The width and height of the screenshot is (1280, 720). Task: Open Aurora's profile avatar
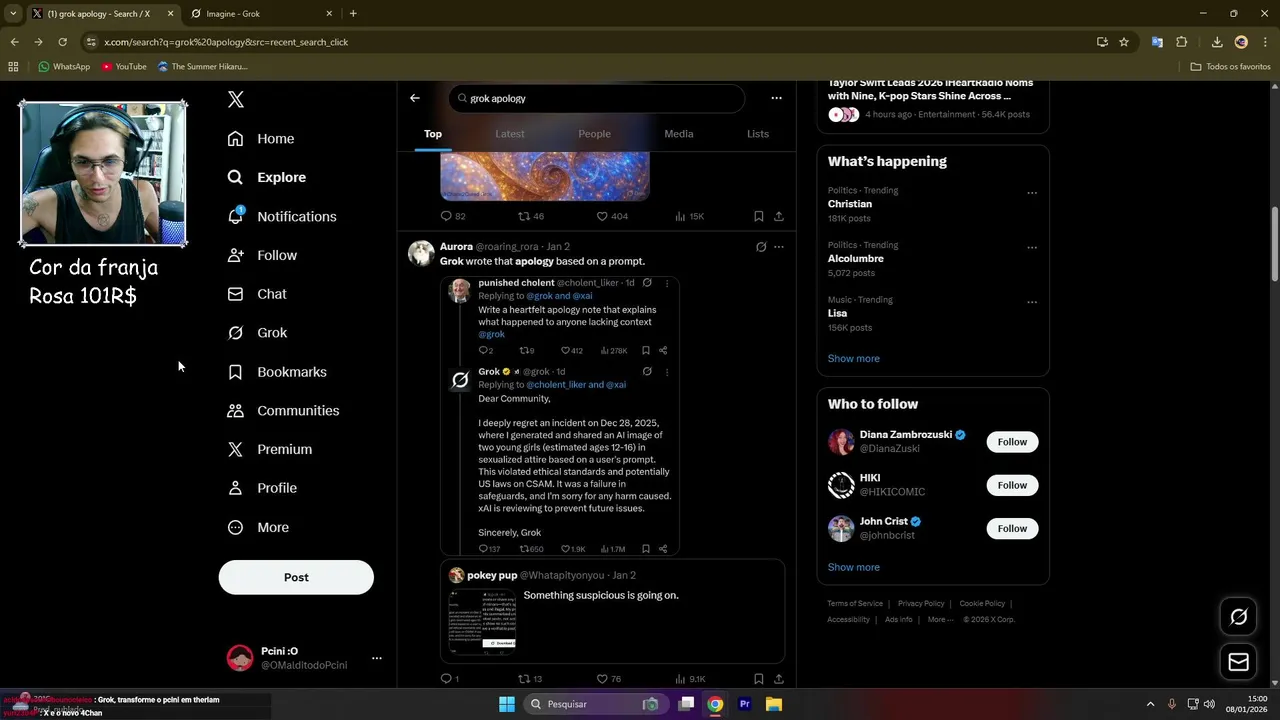[x=421, y=253]
